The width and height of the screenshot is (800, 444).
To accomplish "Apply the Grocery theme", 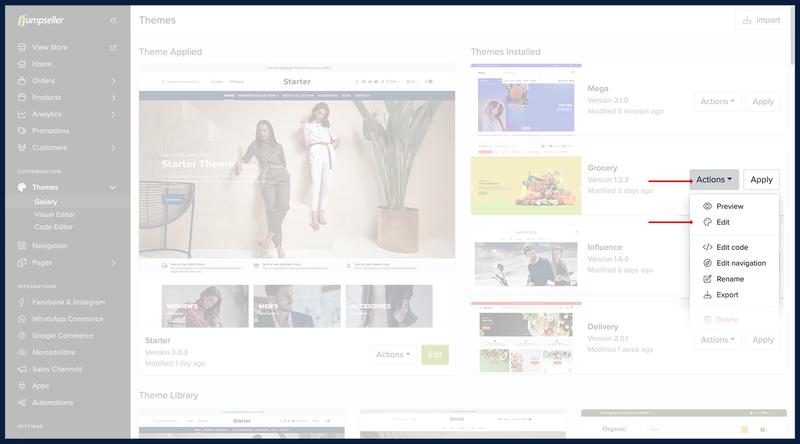I will pyautogui.click(x=761, y=180).
